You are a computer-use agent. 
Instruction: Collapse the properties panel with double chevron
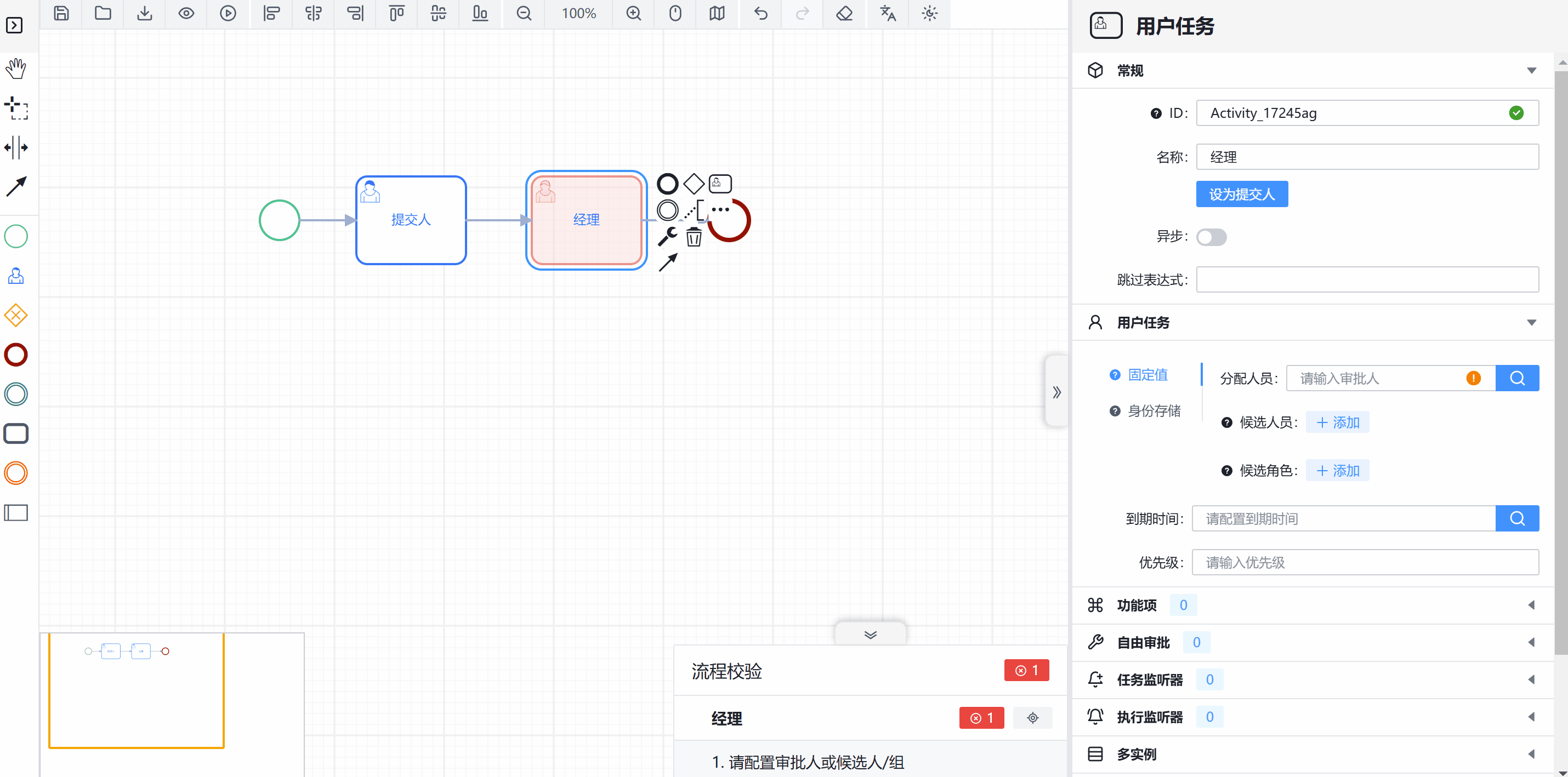click(1058, 392)
